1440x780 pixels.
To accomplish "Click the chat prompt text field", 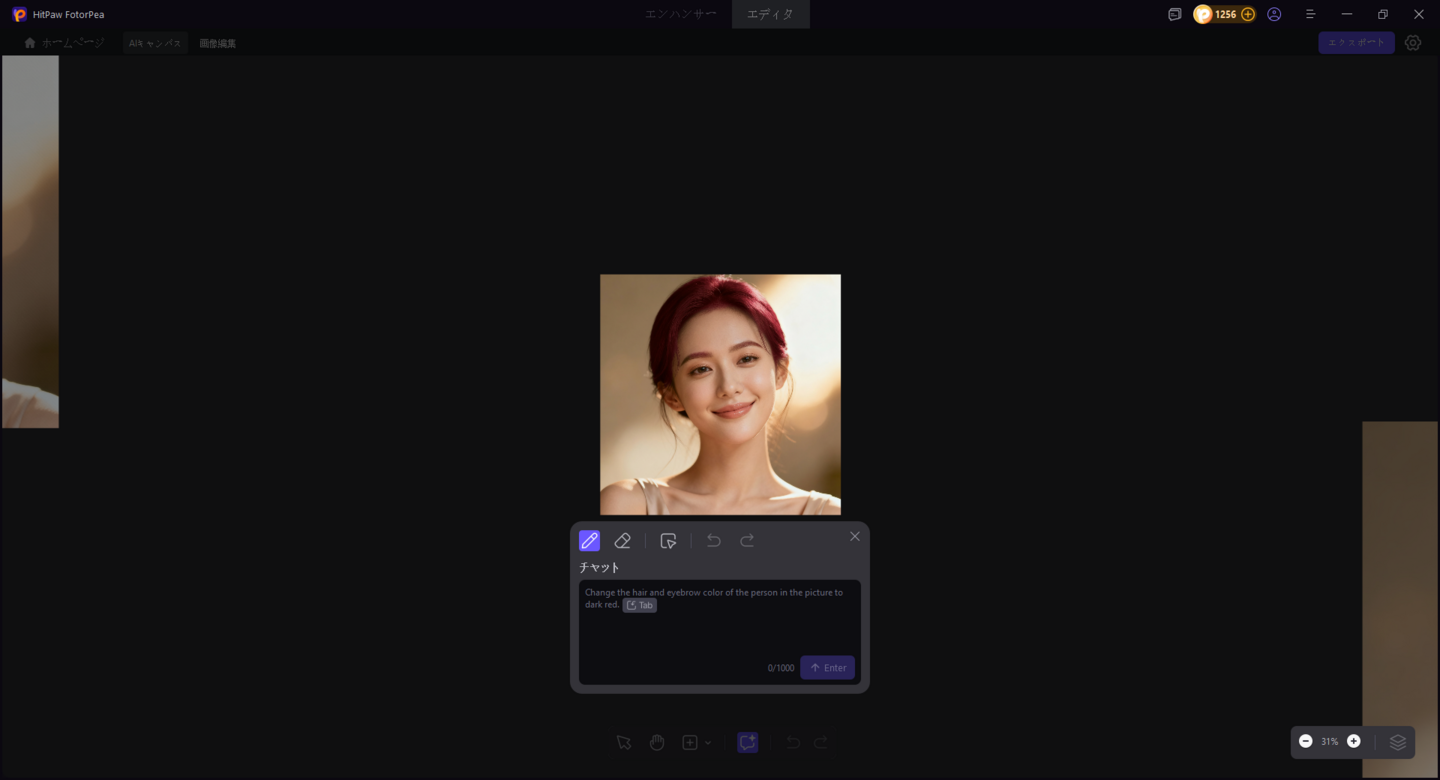I will [719, 630].
